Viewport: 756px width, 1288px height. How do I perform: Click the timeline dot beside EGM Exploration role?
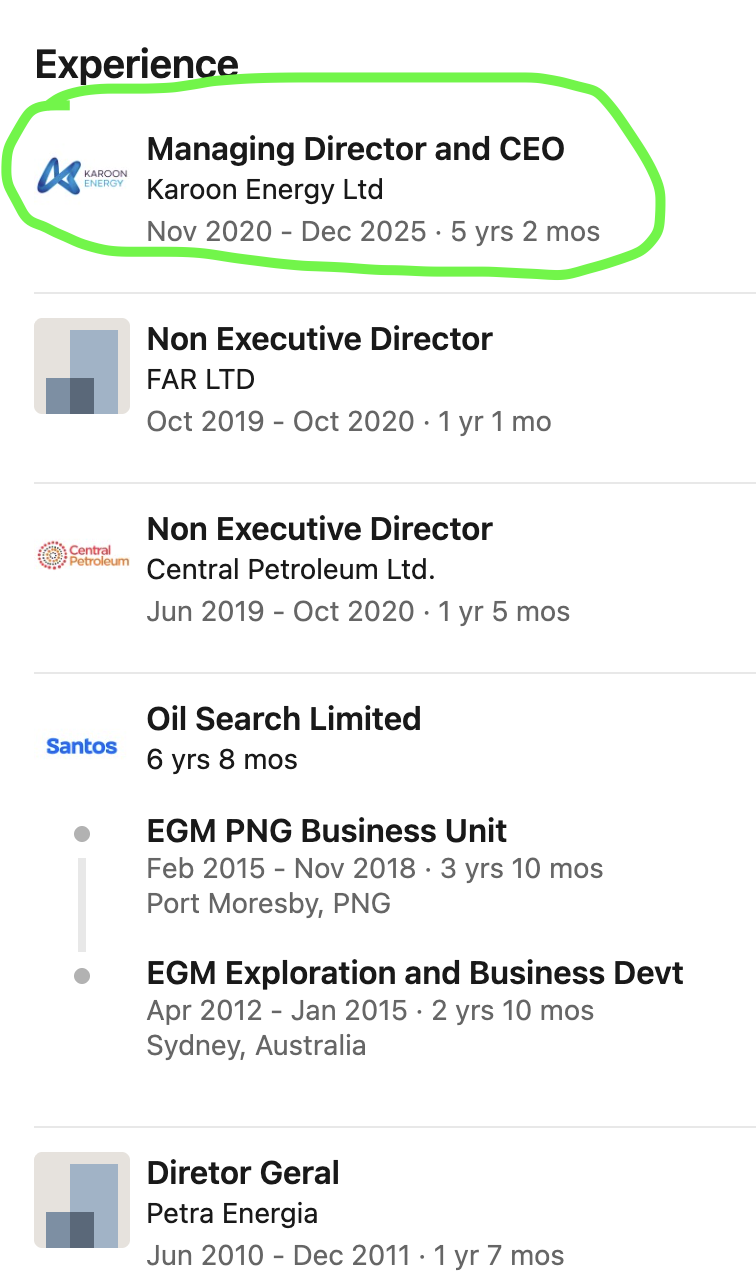click(x=82, y=975)
